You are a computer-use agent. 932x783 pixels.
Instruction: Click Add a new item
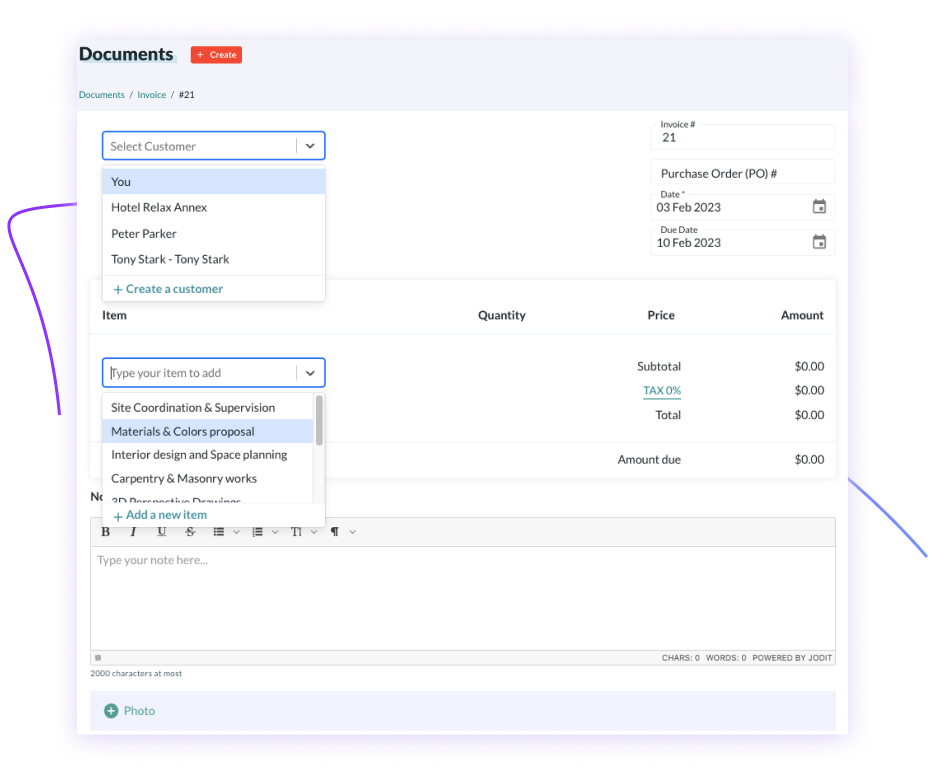pyautogui.click(x=159, y=514)
